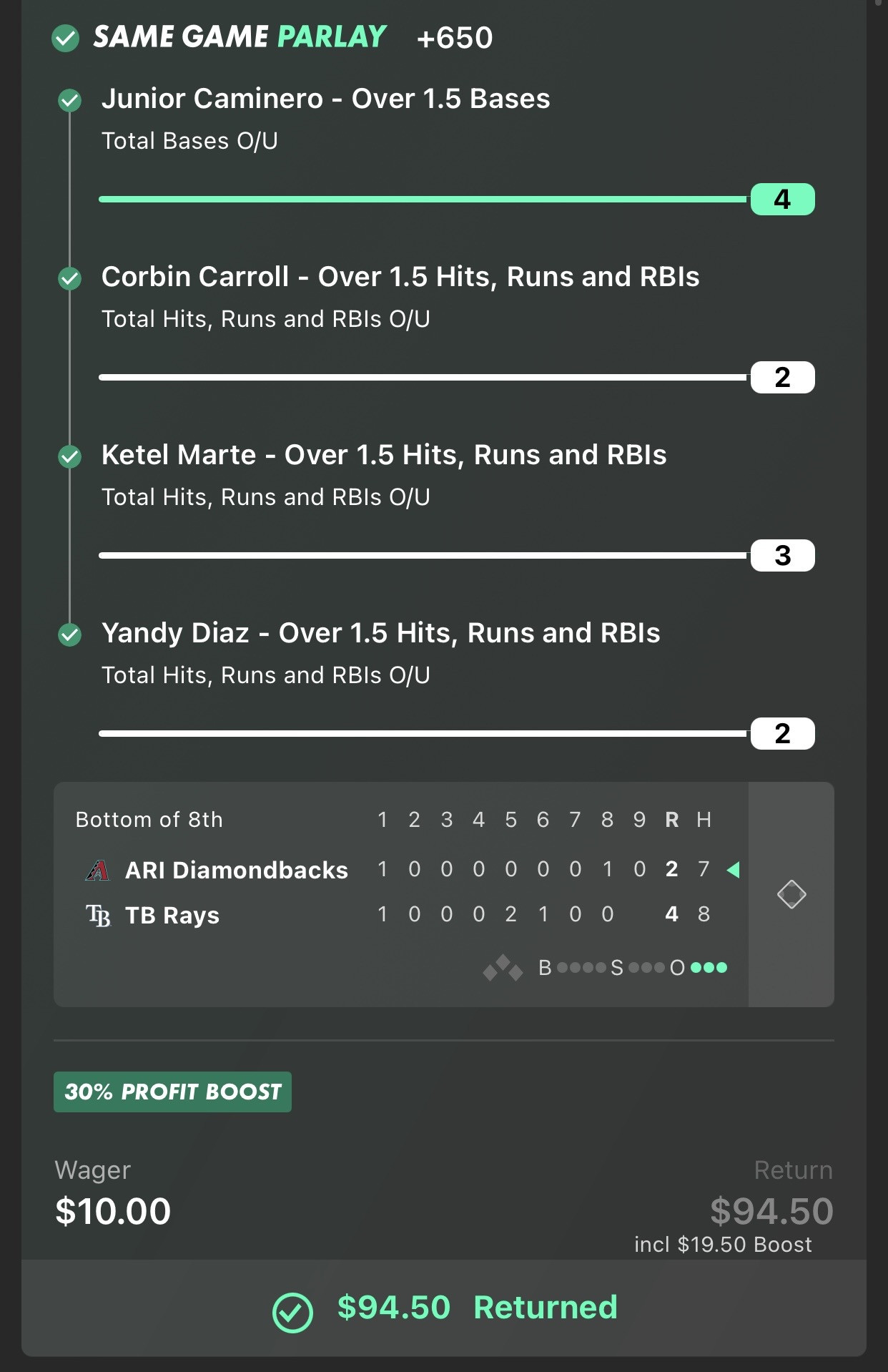Open the baseball diamond field view icon
Image resolution: width=888 pixels, height=1372 pixels.
(791, 894)
